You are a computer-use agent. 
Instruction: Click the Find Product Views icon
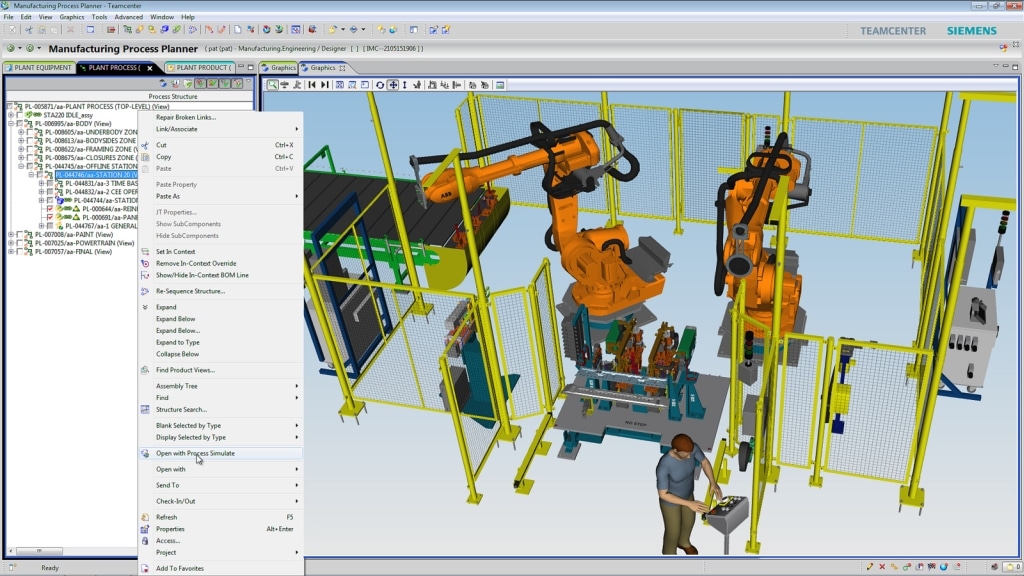tap(145, 370)
